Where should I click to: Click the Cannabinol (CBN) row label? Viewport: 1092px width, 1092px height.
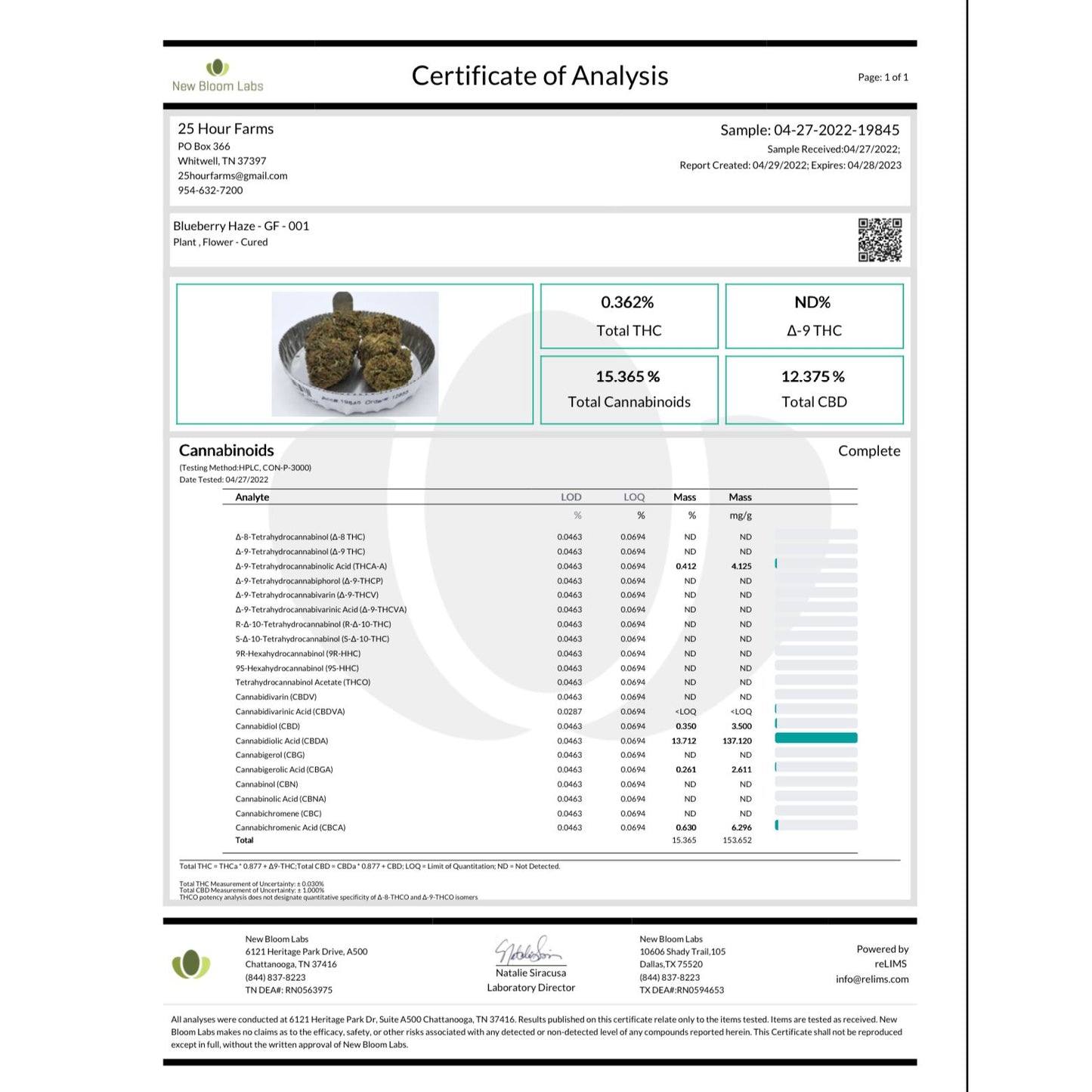click(x=267, y=784)
